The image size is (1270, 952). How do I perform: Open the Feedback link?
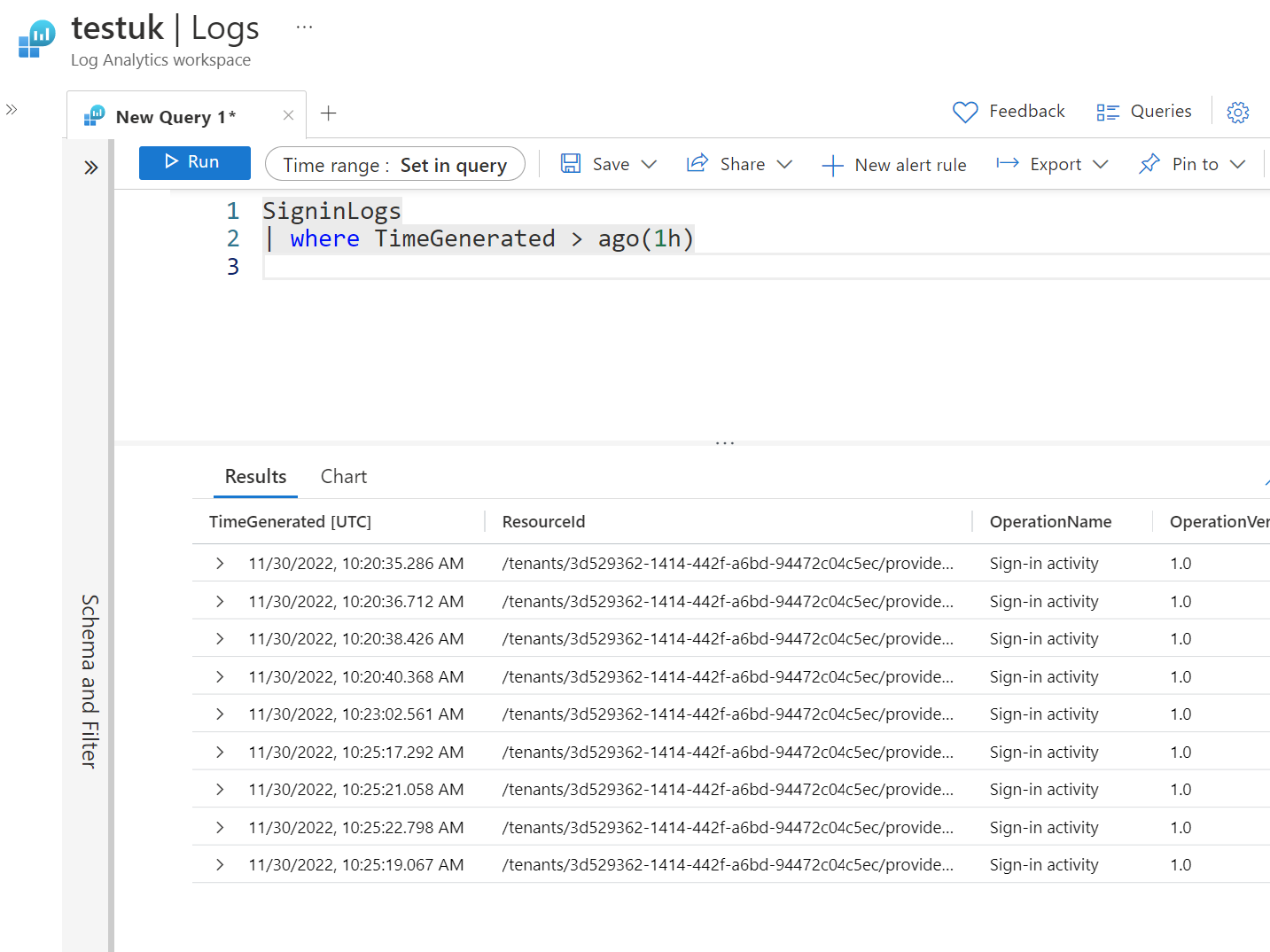[x=1026, y=111]
